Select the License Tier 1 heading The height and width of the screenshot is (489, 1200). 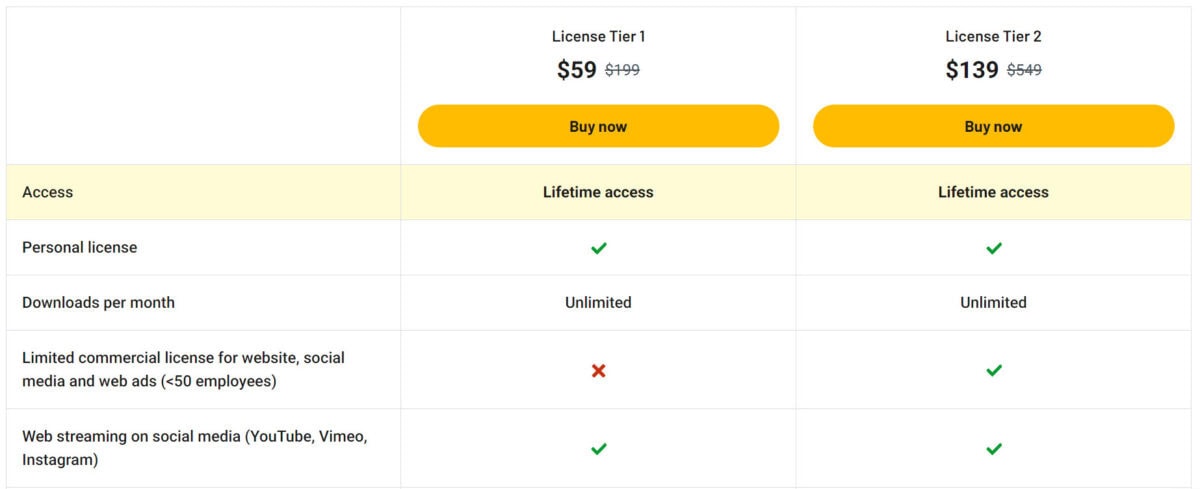[598, 37]
